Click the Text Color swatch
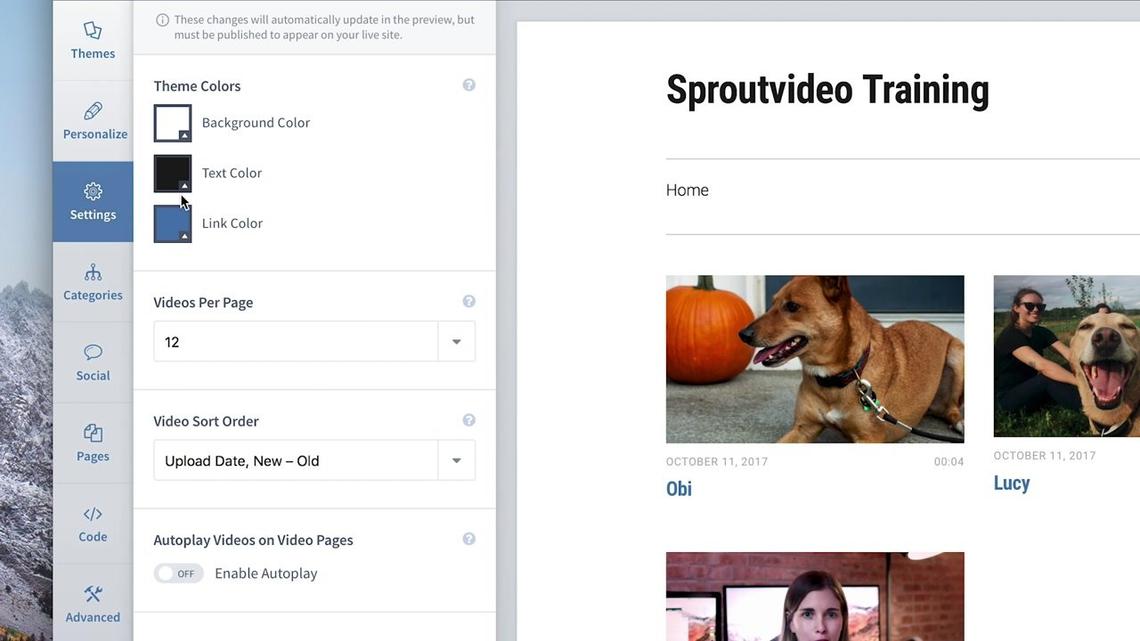 171,172
